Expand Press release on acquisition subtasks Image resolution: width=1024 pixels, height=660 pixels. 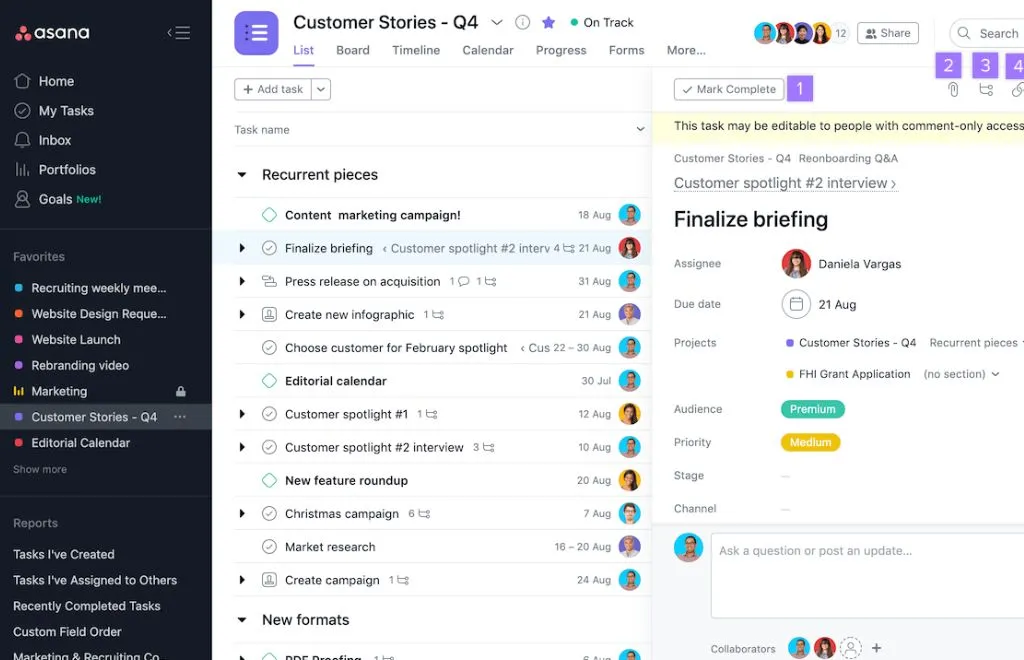(242, 281)
